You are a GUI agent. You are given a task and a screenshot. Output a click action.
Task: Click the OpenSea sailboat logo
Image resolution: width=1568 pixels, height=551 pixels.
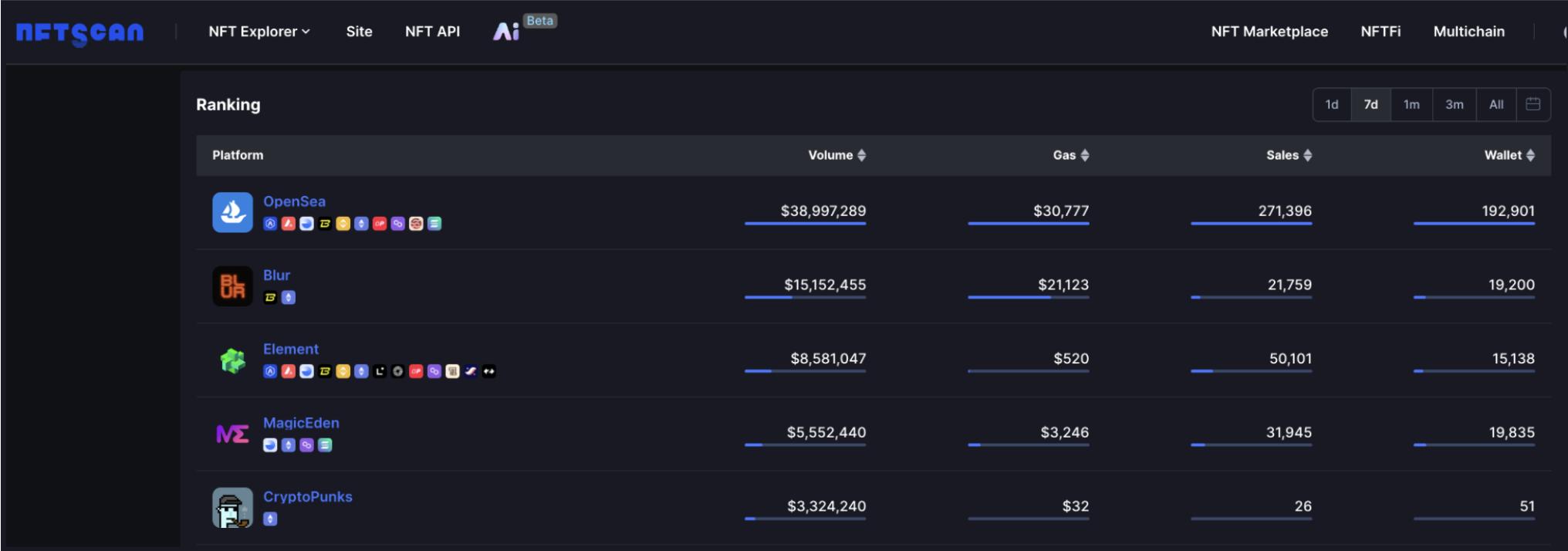tap(232, 212)
